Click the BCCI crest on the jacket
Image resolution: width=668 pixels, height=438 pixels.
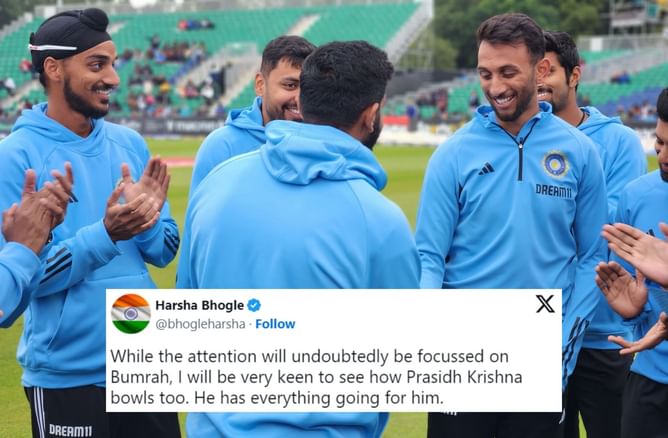pyautogui.click(x=556, y=164)
